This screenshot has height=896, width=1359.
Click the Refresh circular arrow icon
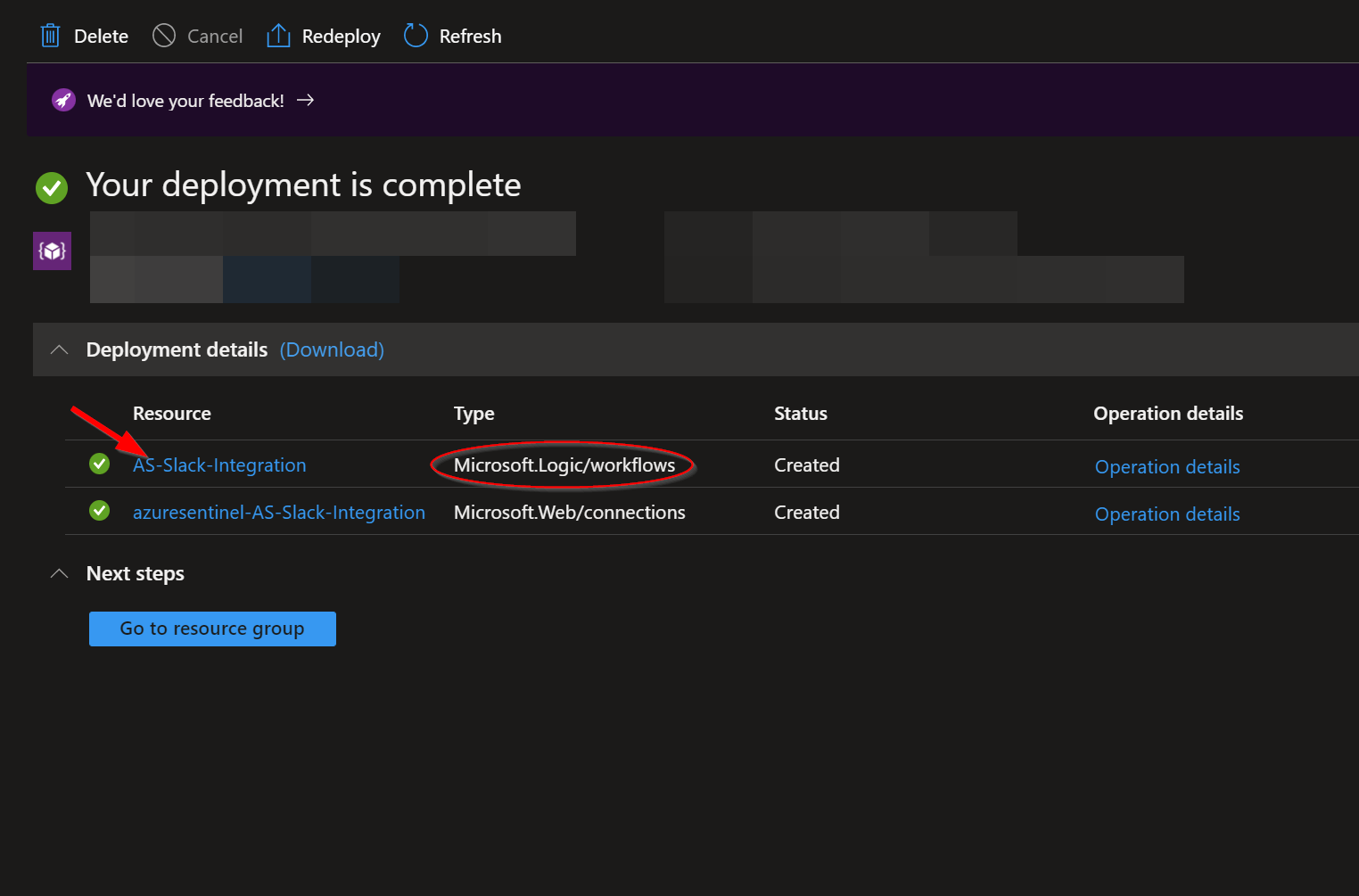pyautogui.click(x=416, y=36)
